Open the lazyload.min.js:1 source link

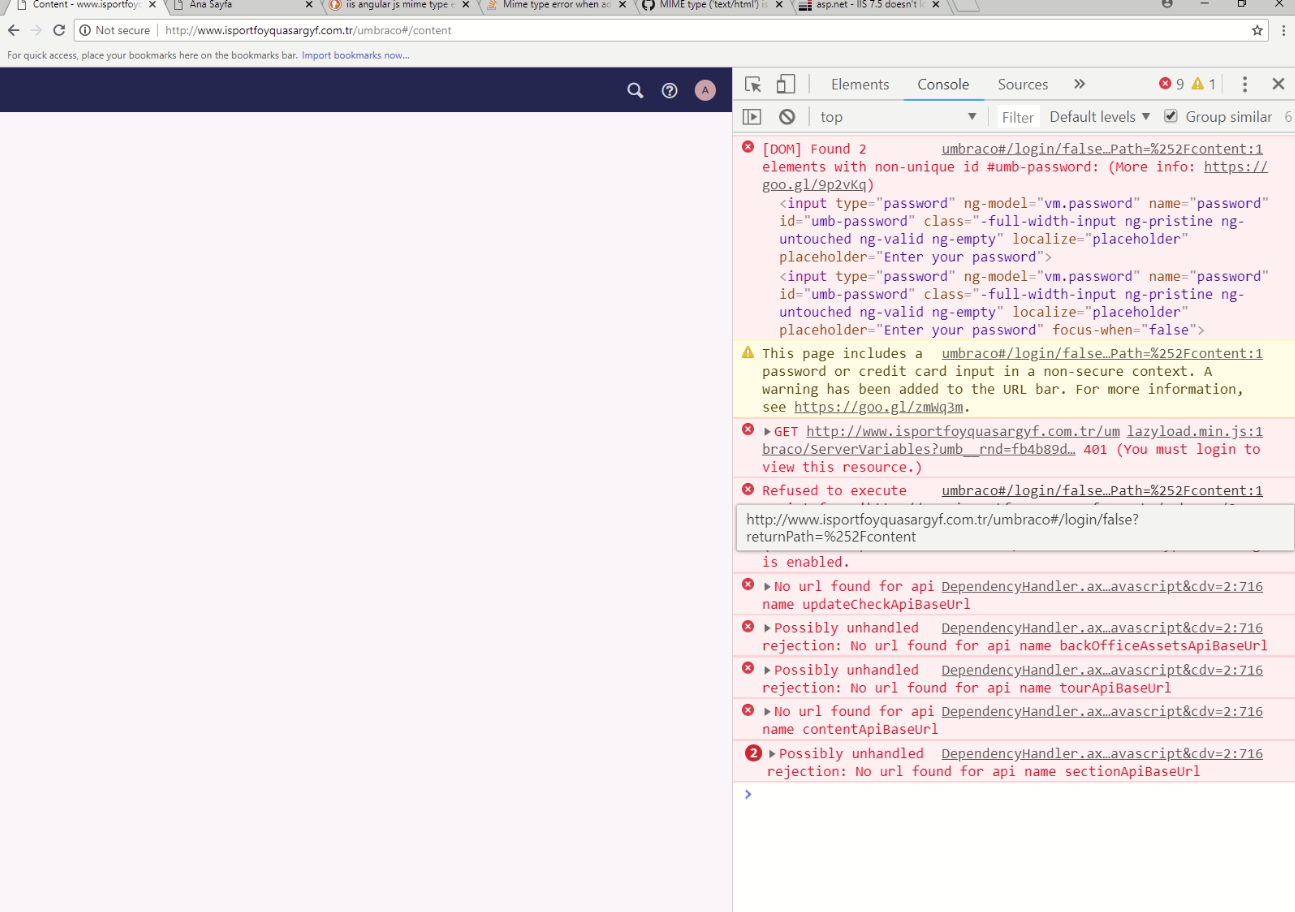(1194, 432)
